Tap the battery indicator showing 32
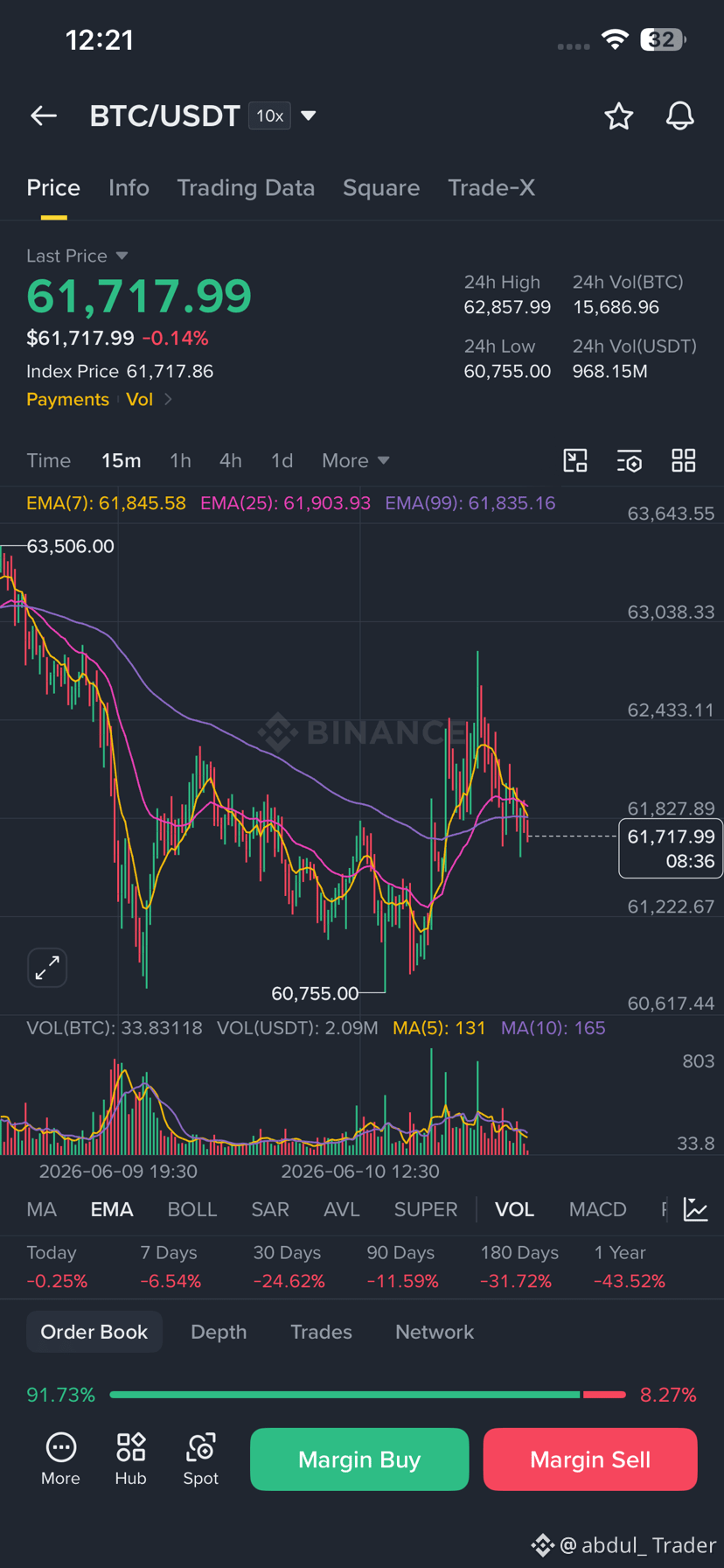 [x=663, y=39]
